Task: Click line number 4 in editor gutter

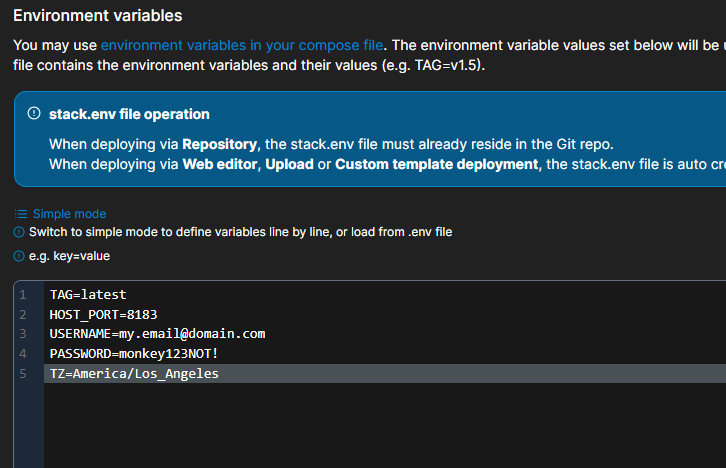Action: click(x=22, y=354)
